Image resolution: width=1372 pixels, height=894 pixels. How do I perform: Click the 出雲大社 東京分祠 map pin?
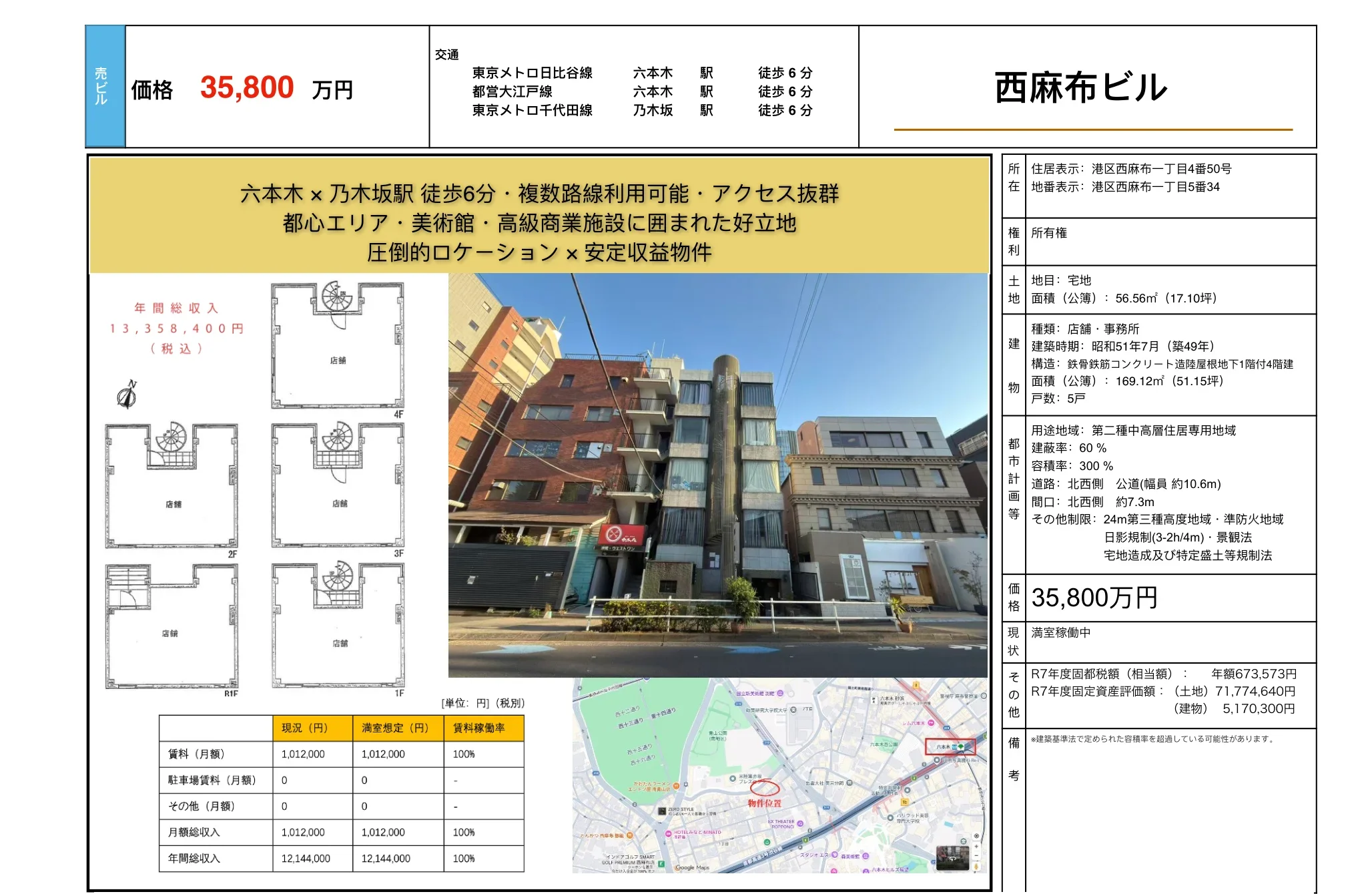click(x=849, y=783)
